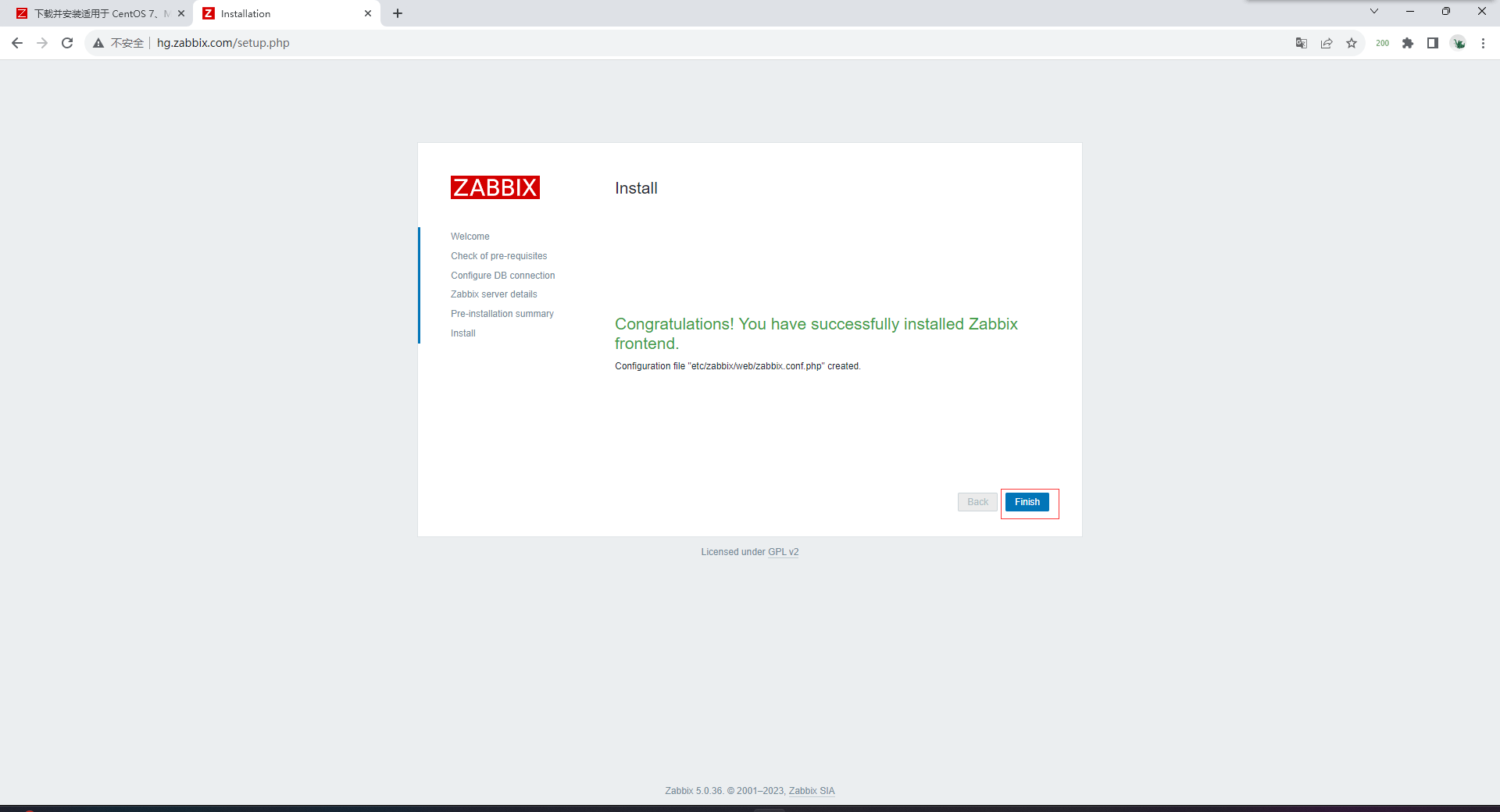Open Chrome's three-dot menu

point(1483,43)
